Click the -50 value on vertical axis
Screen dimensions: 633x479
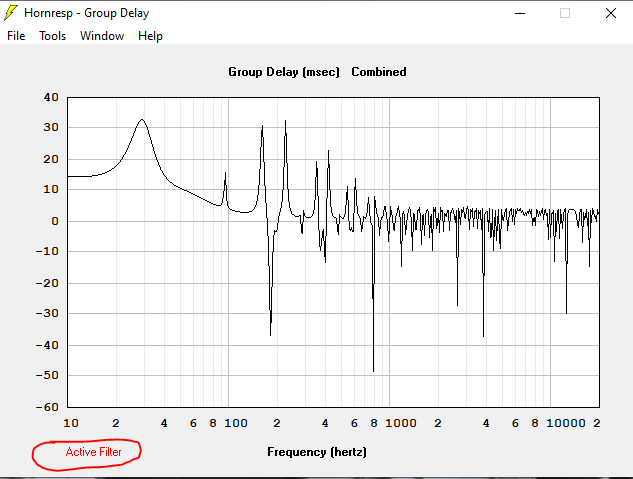(47, 375)
